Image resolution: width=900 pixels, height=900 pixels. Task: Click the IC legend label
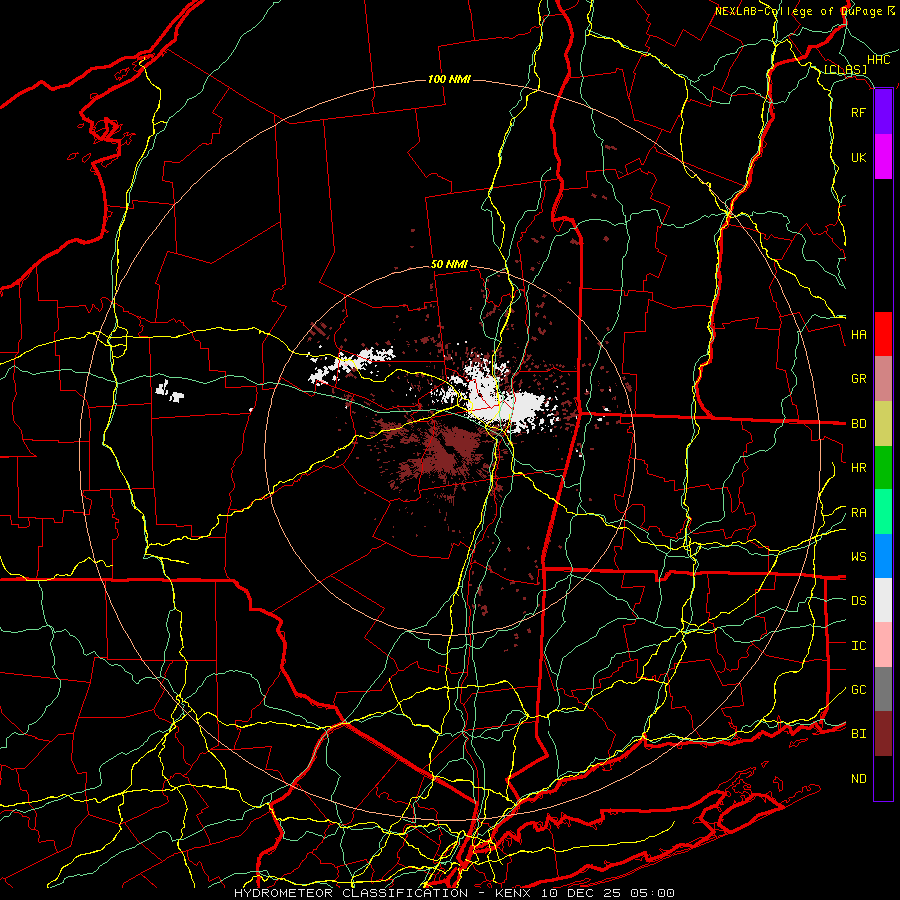coord(858,646)
